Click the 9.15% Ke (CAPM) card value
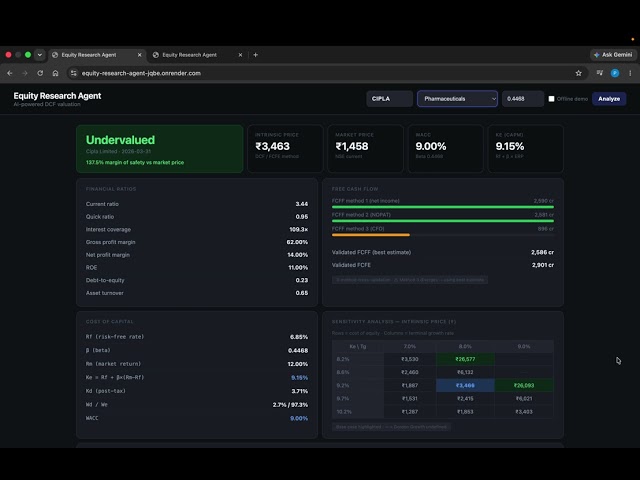This screenshot has height=480, width=640. coord(510,146)
